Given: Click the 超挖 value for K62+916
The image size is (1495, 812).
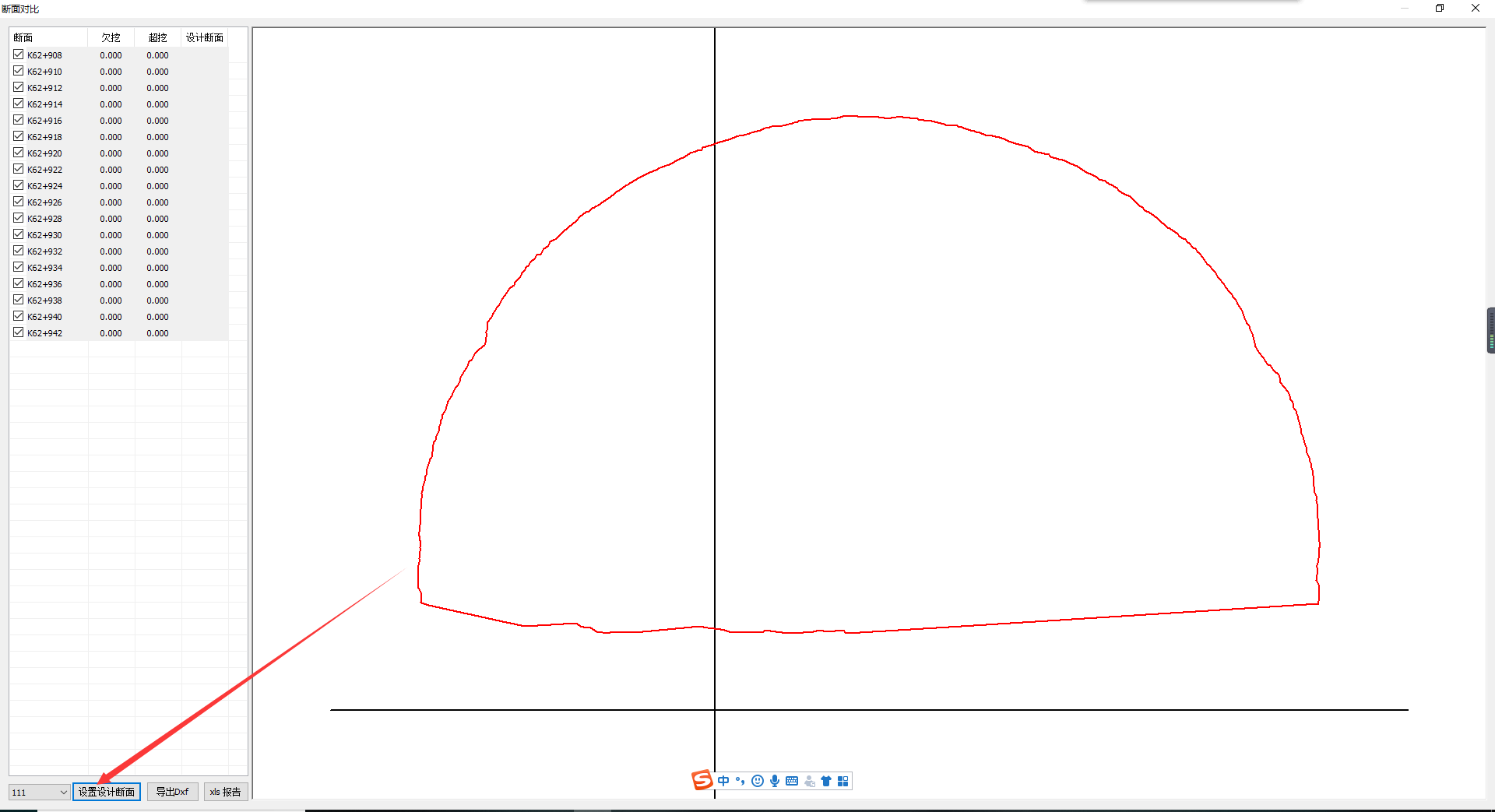Looking at the screenshot, I should [x=157, y=121].
